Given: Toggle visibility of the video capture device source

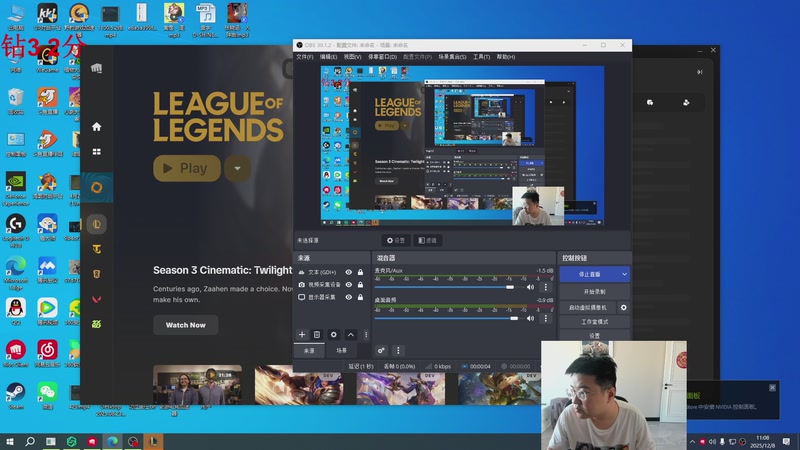Looking at the screenshot, I should pyautogui.click(x=348, y=285).
